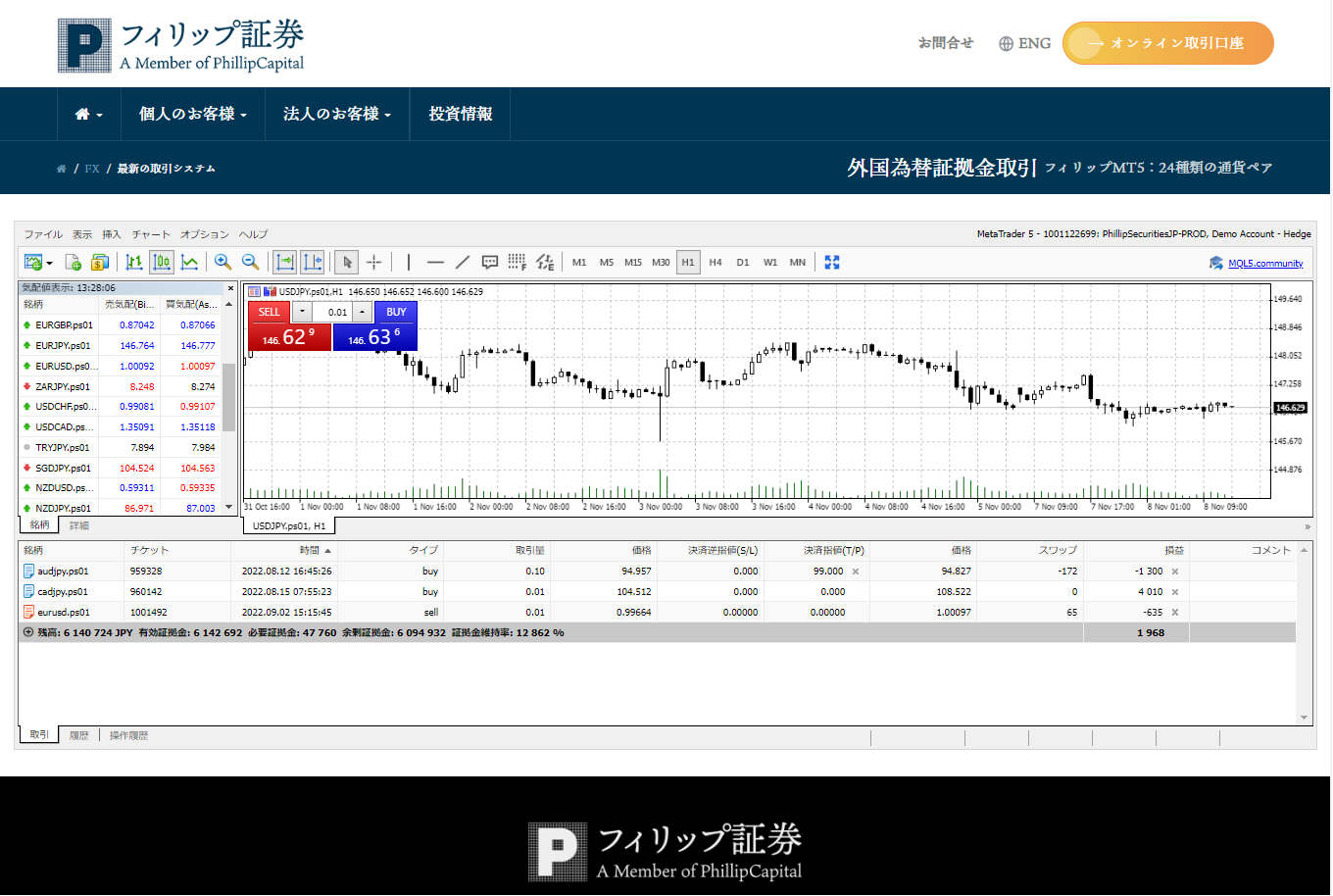
Task: Click the new order document icon
Action: click(x=73, y=262)
